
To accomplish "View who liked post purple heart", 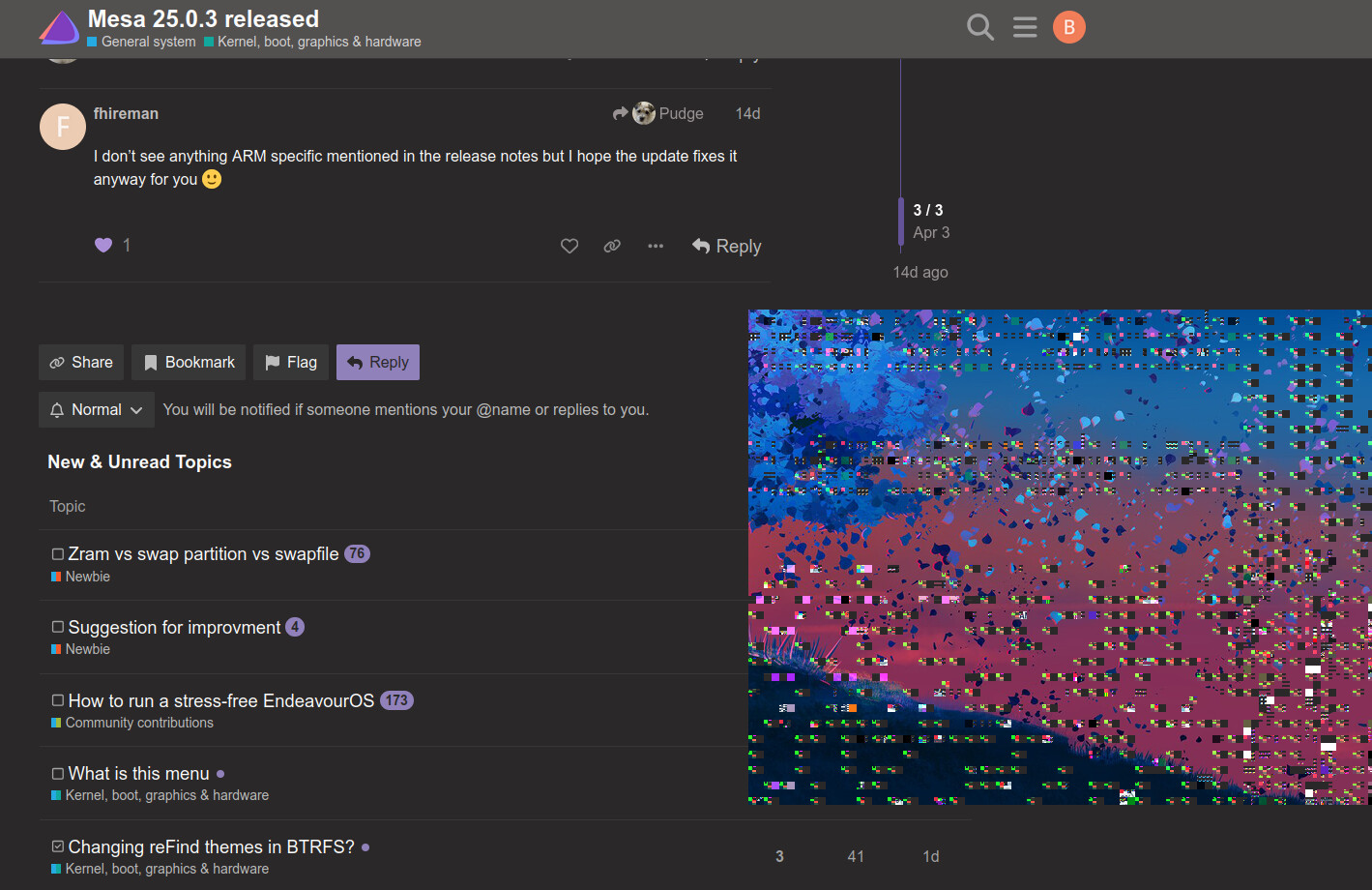I will [x=103, y=245].
